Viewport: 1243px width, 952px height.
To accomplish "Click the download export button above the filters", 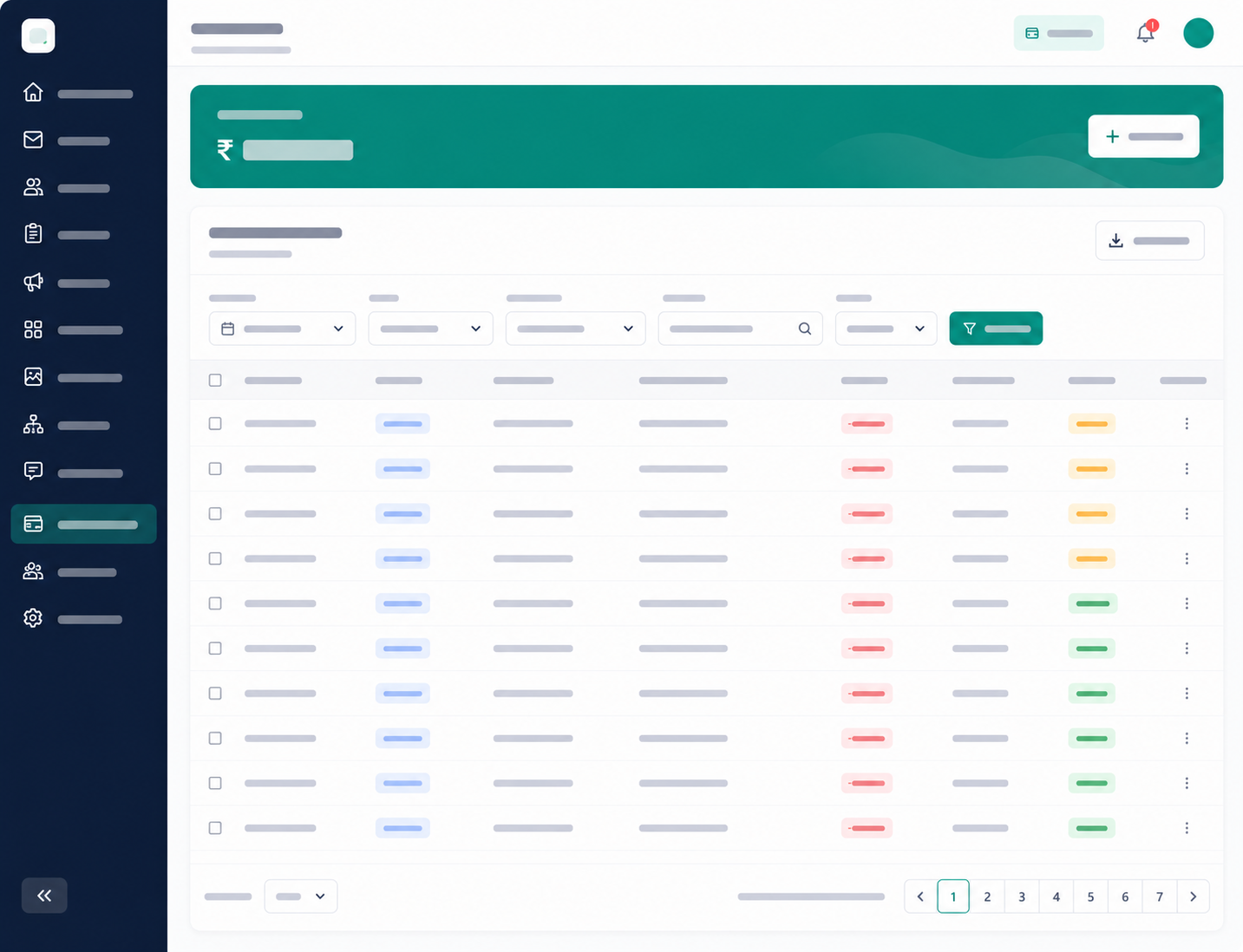I will 1149,240.
